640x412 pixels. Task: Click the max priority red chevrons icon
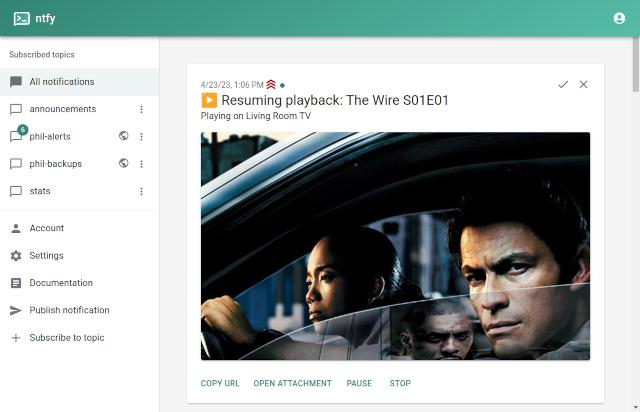coord(271,85)
